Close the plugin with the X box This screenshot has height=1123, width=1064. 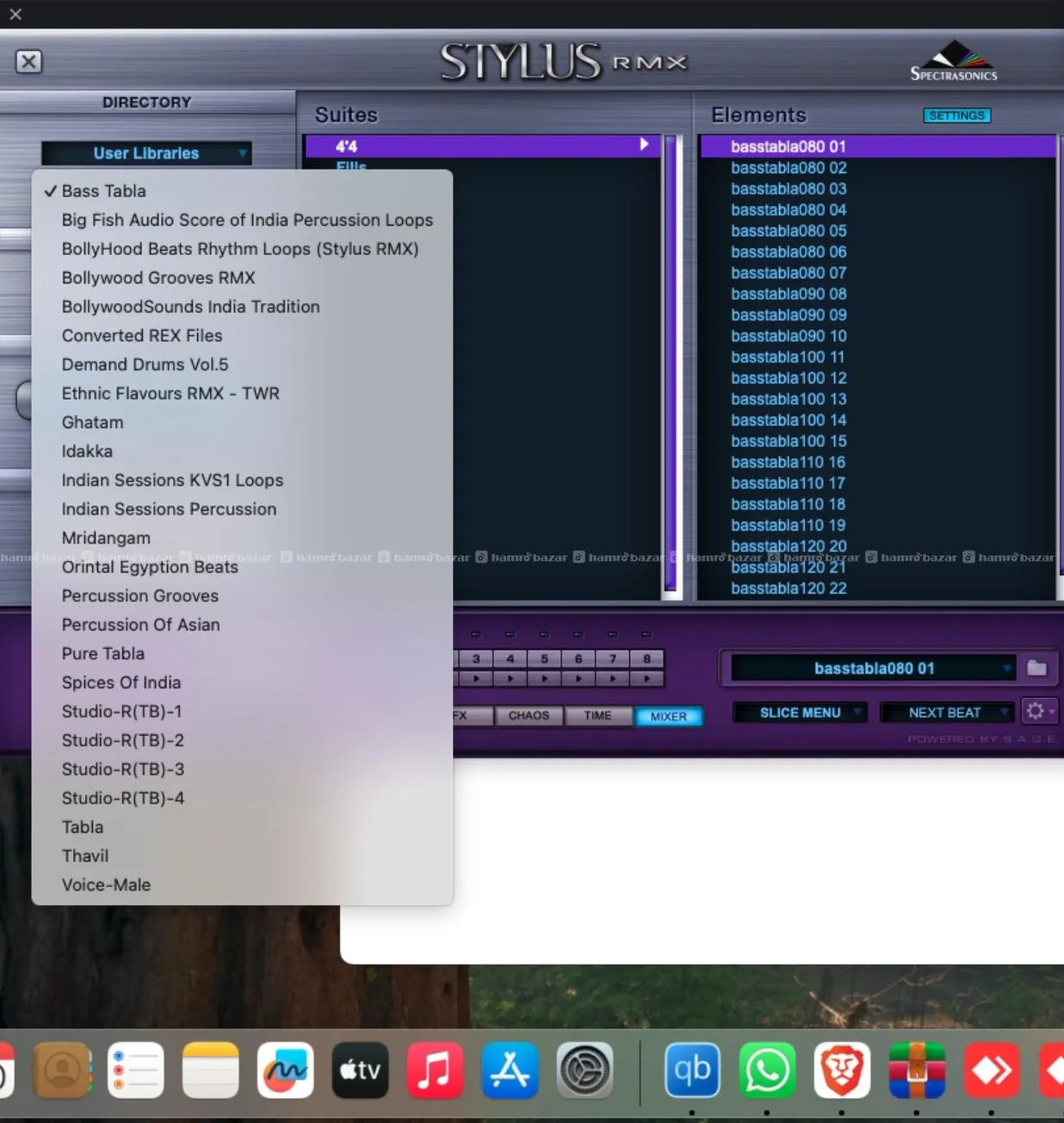(28, 61)
